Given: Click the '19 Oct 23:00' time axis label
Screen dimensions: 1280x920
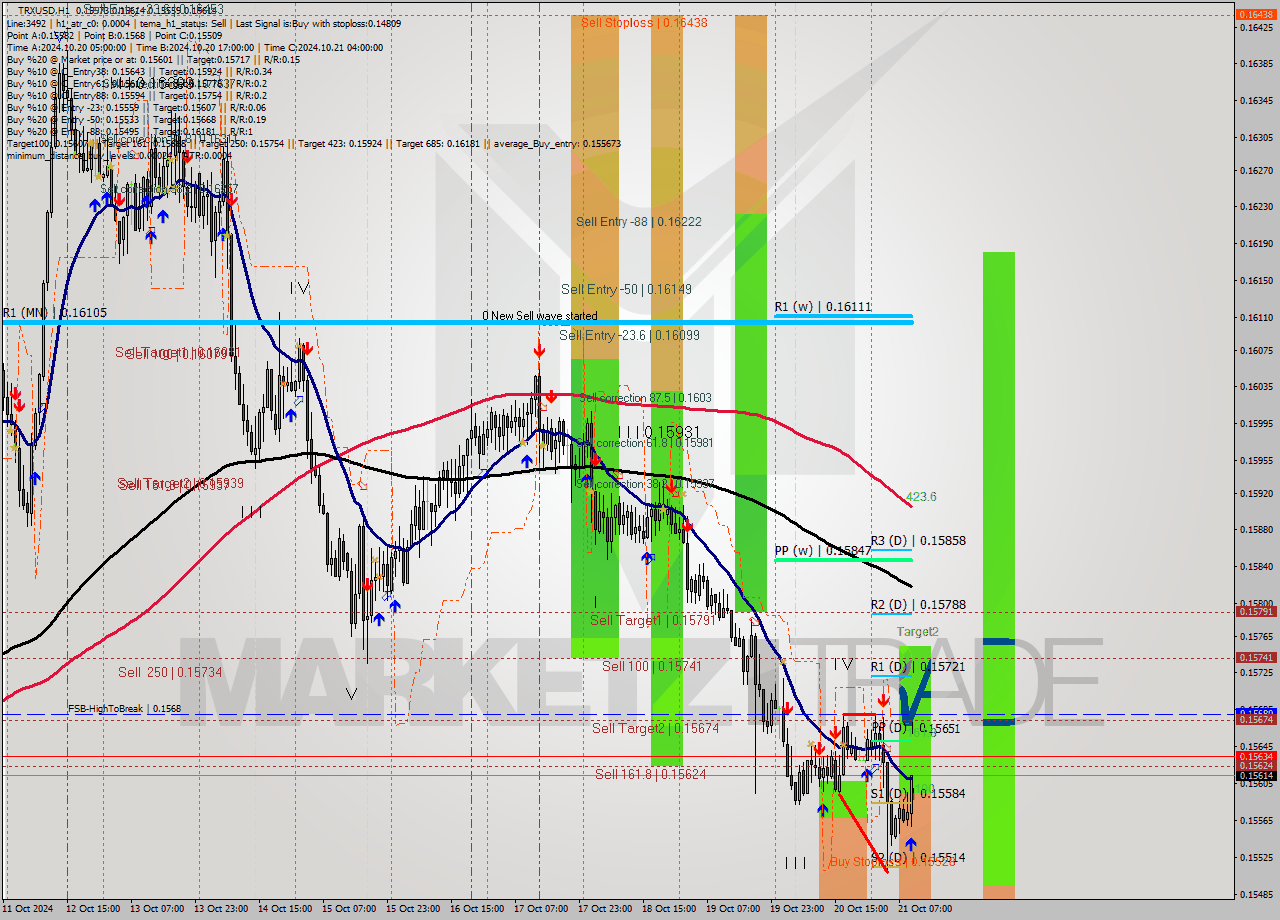Looking at the screenshot, I should click(796, 909).
